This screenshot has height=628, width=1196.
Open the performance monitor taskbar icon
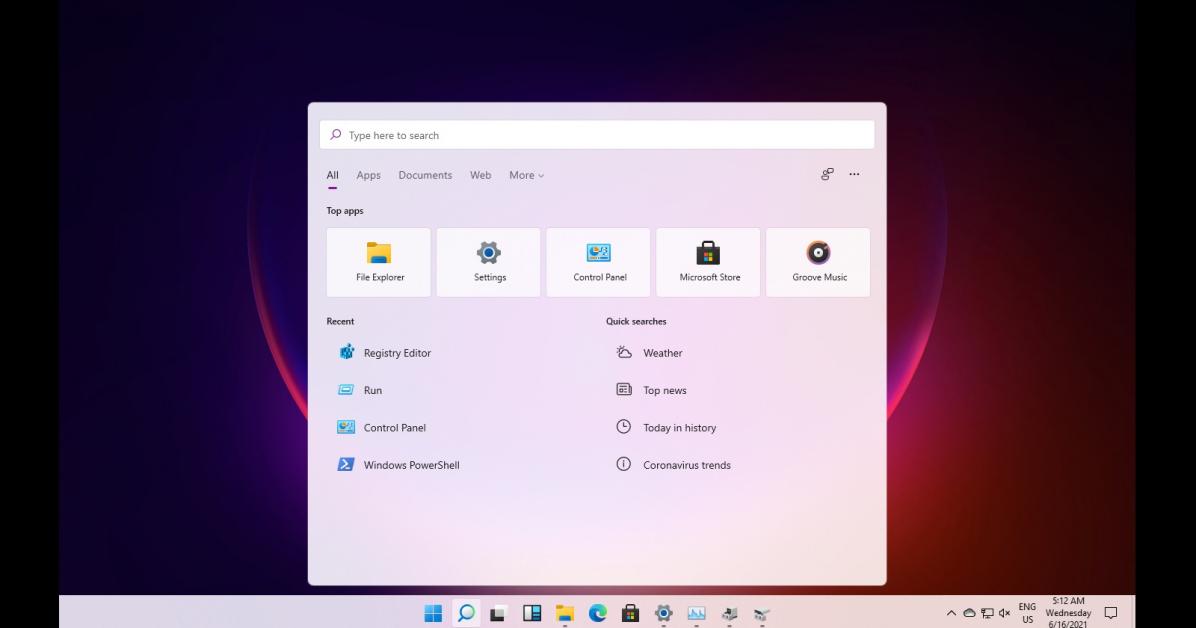click(696, 613)
